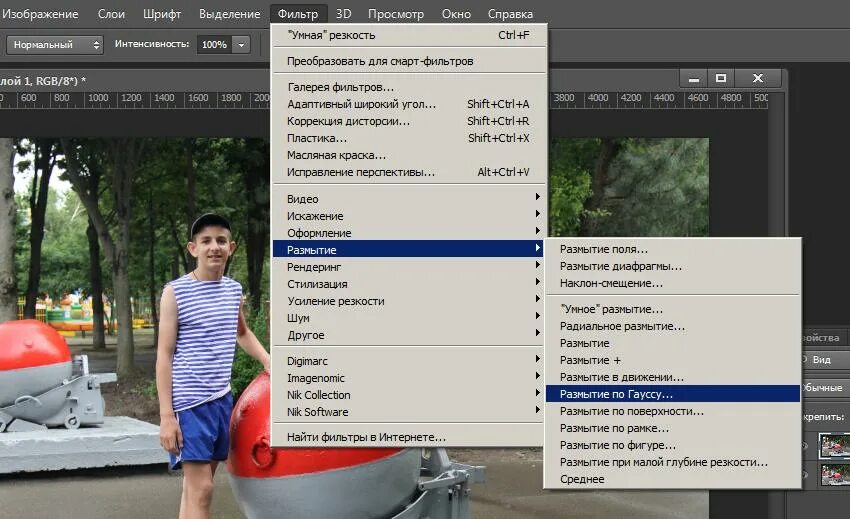Expand the Видео submenu
Viewport: 850px width, 519px height.
tap(409, 198)
